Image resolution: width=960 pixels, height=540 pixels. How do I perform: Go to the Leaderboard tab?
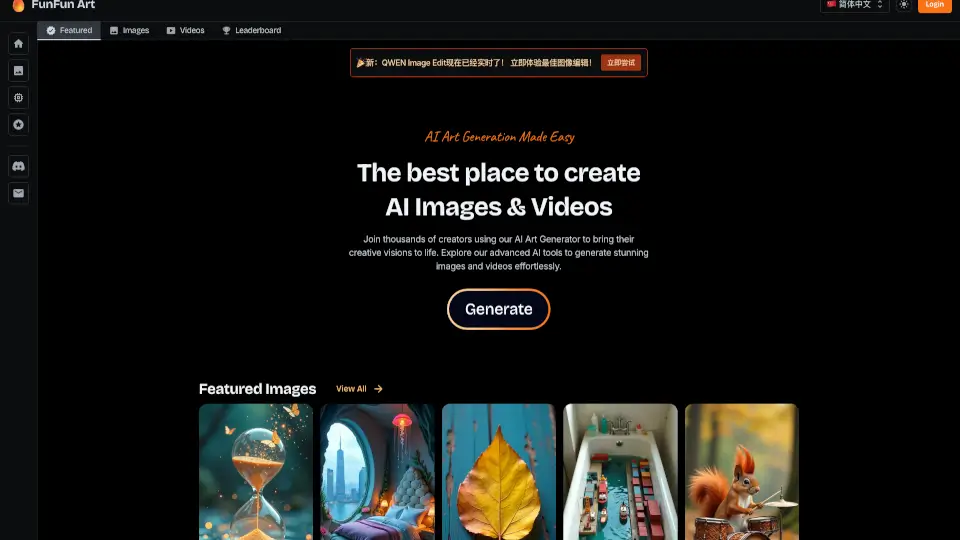(252, 30)
